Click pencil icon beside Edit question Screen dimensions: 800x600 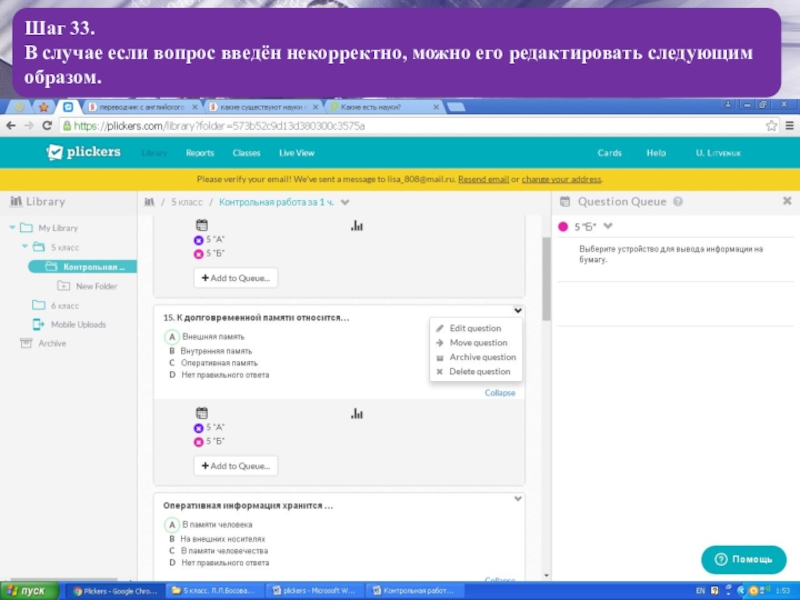[440, 328]
